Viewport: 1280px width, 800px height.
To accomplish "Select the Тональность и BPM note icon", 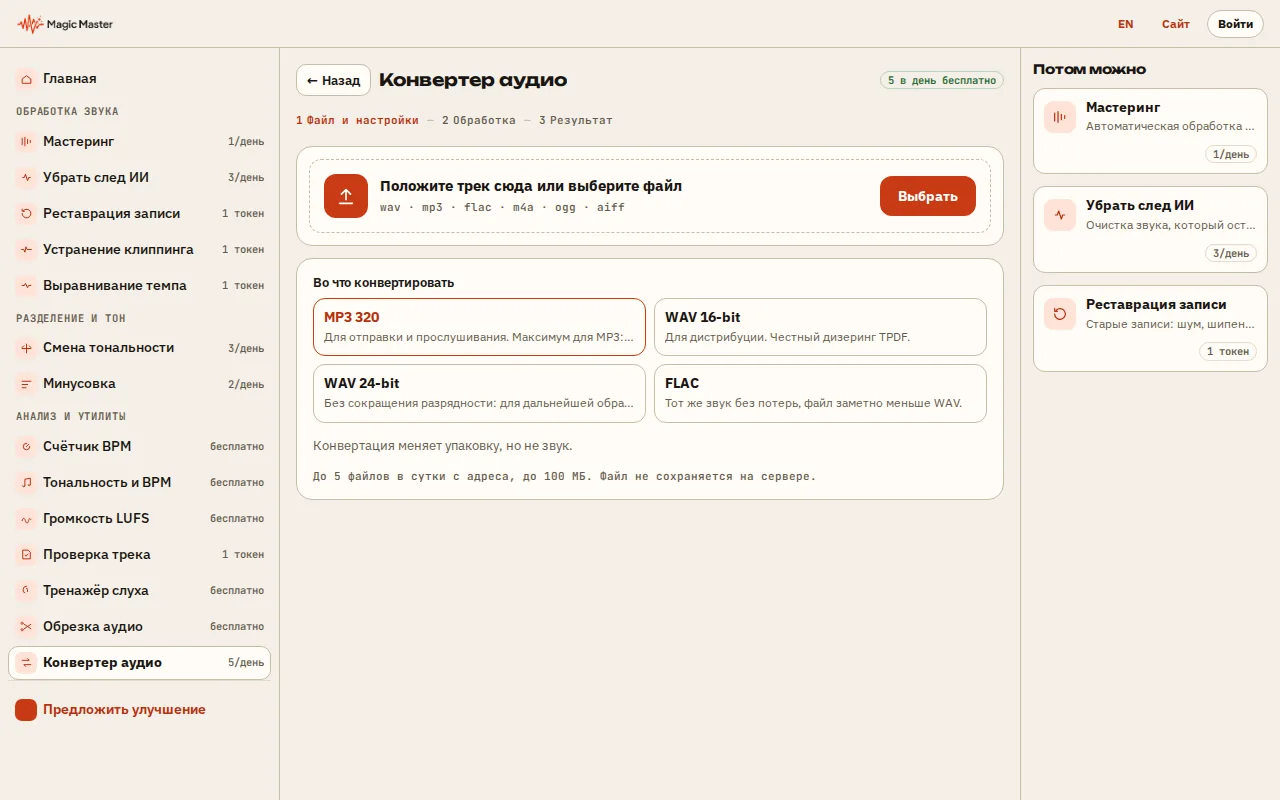I will 26,483.
